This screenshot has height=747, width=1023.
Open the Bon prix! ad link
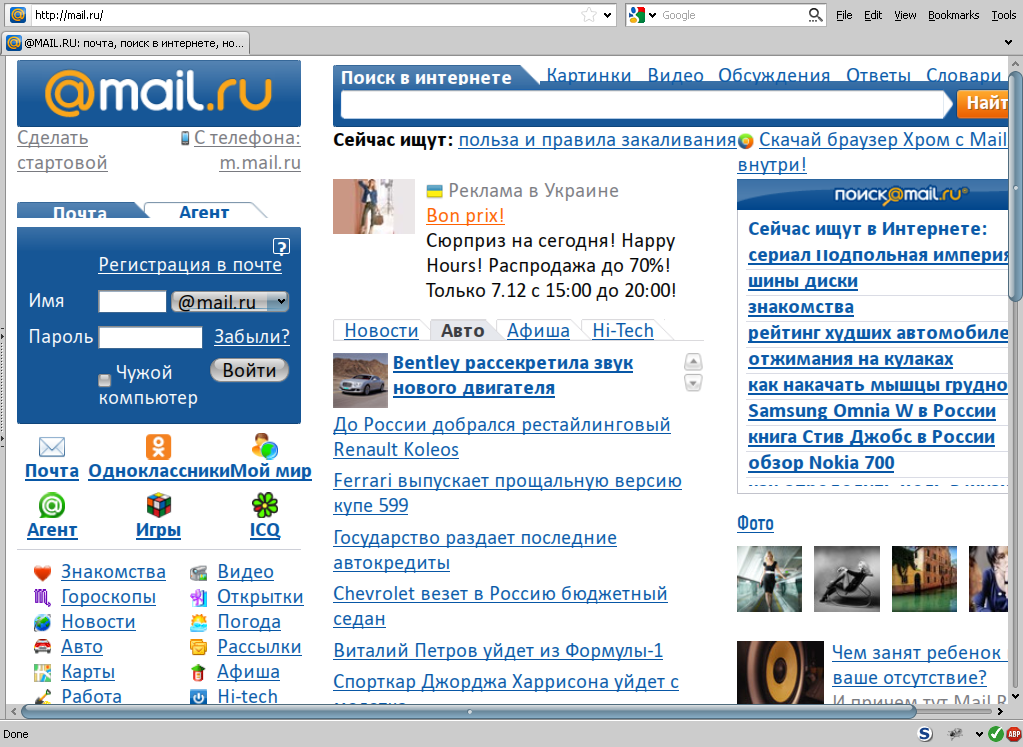point(465,215)
